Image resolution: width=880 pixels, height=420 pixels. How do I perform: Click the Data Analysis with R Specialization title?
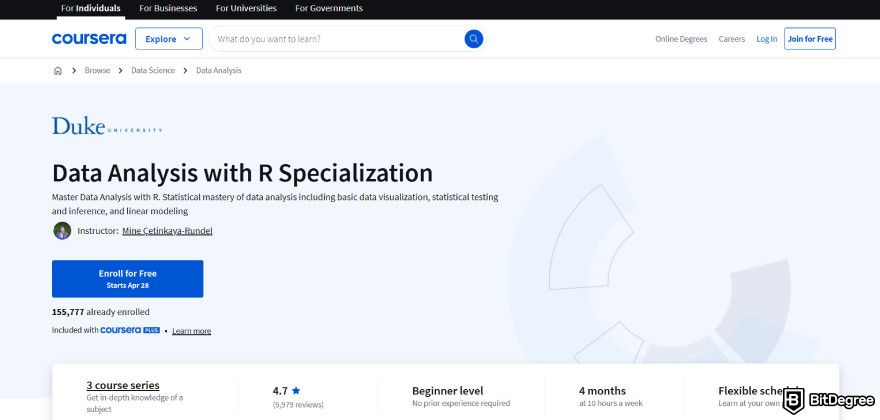tap(242, 173)
